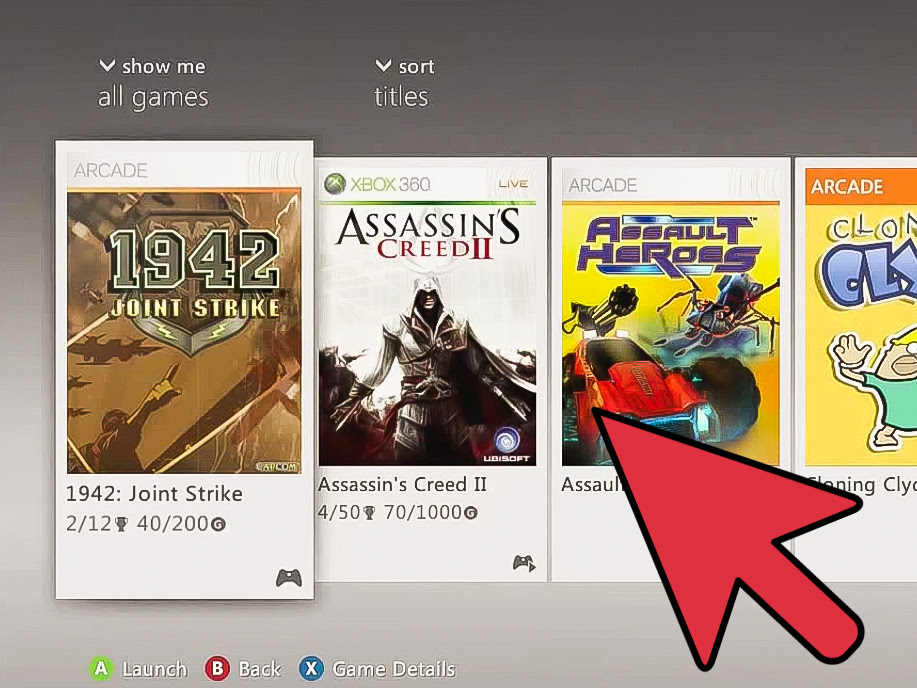
Task: Open the Assassin's Creed II cover art
Action: (x=428, y=333)
